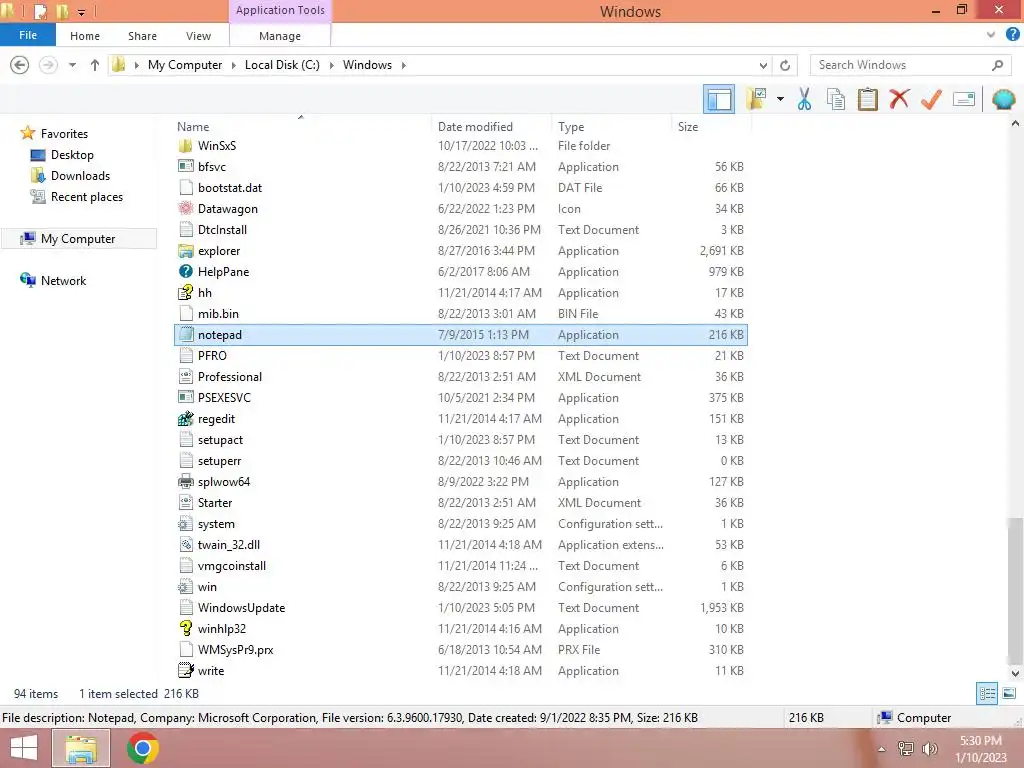Select the write application icon
This screenshot has width=1024, height=768.
point(185,671)
